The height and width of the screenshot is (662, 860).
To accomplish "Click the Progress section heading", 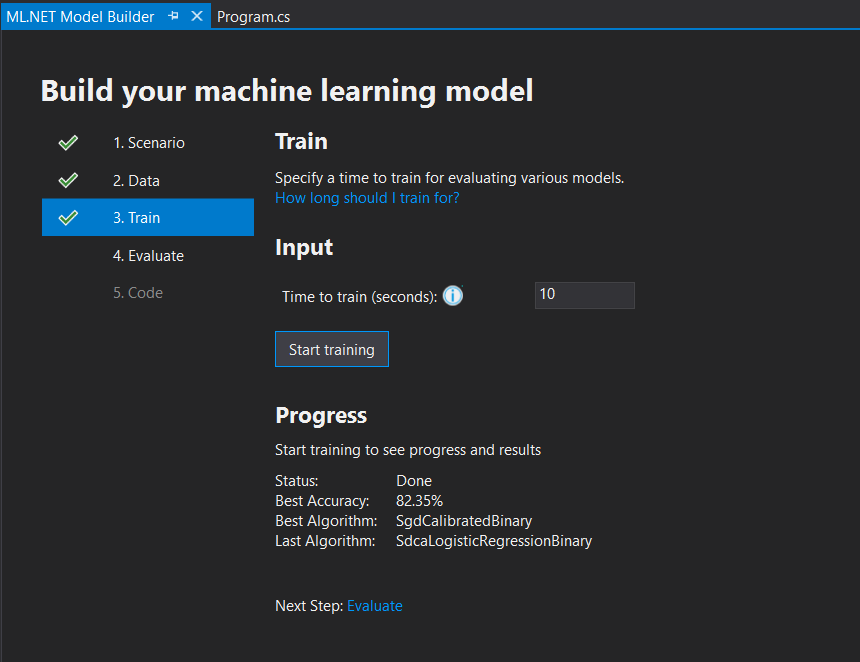I will pyautogui.click(x=321, y=415).
